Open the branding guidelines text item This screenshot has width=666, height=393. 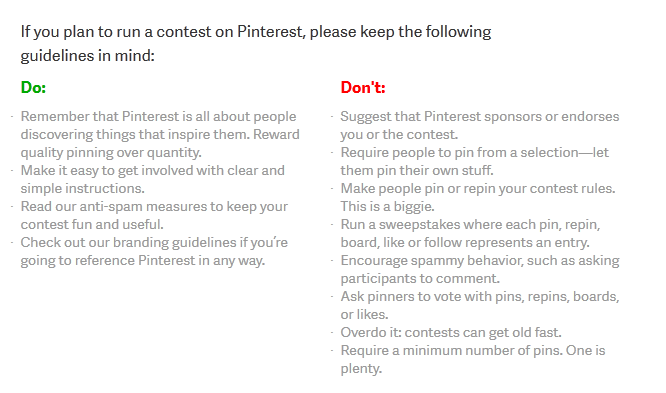coord(154,251)
